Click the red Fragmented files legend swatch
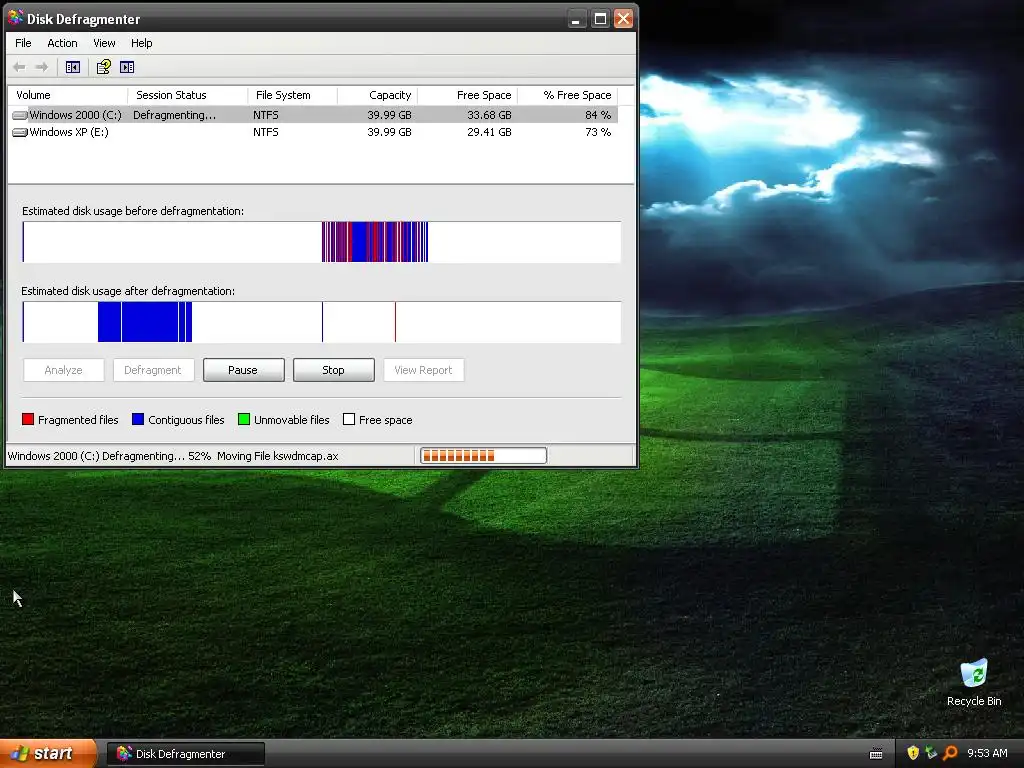Viewport: 1024px width, 768px height. point(27,419)
